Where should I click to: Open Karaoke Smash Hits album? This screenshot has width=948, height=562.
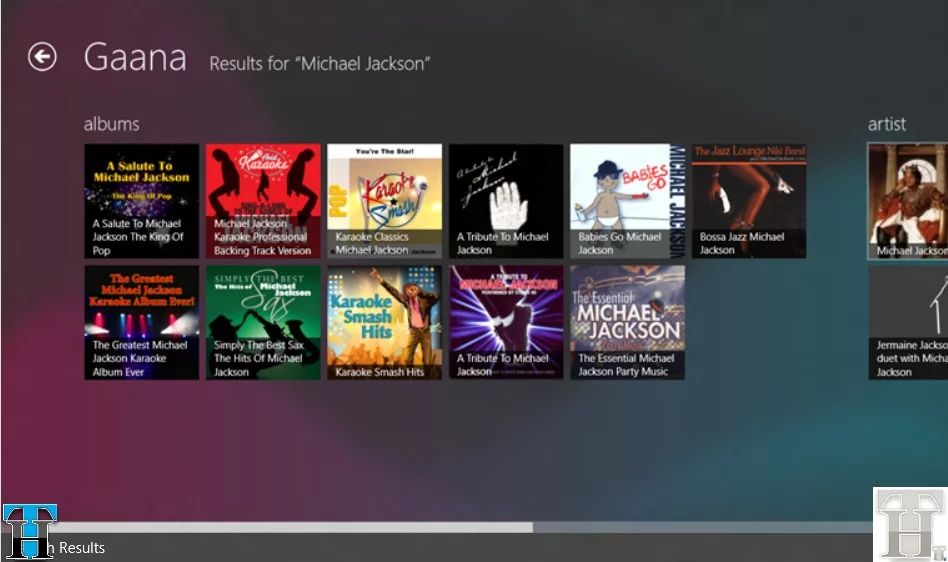tap(385, 323)
